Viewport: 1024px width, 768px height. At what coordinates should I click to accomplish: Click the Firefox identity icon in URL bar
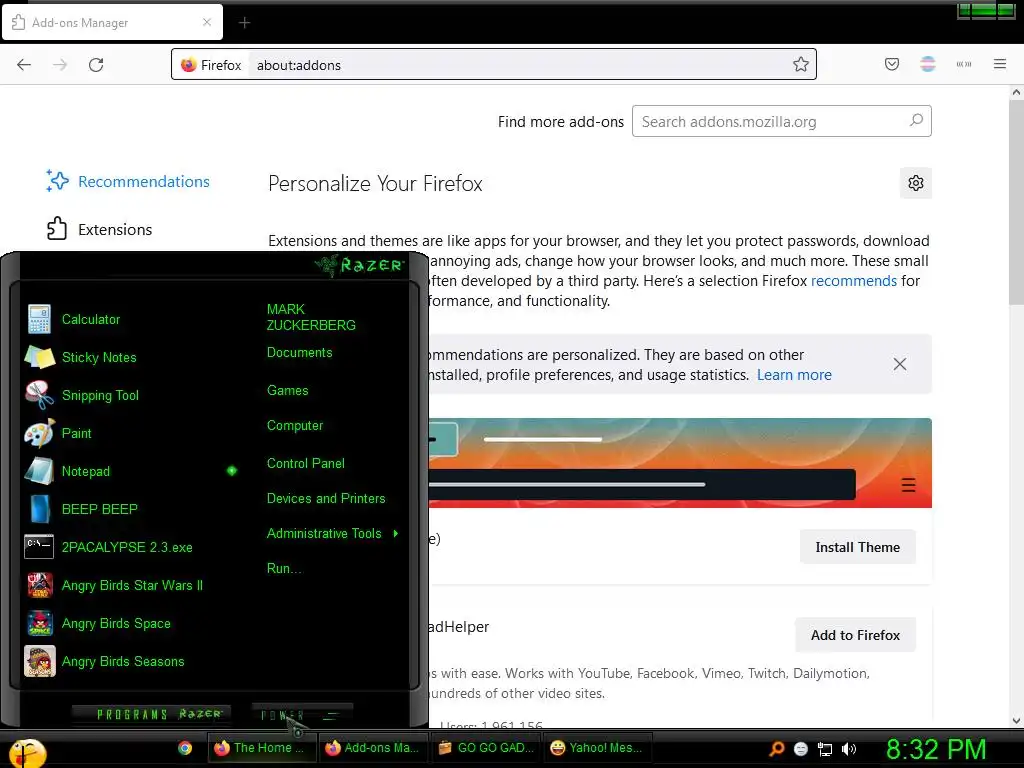tap(189, 65)
